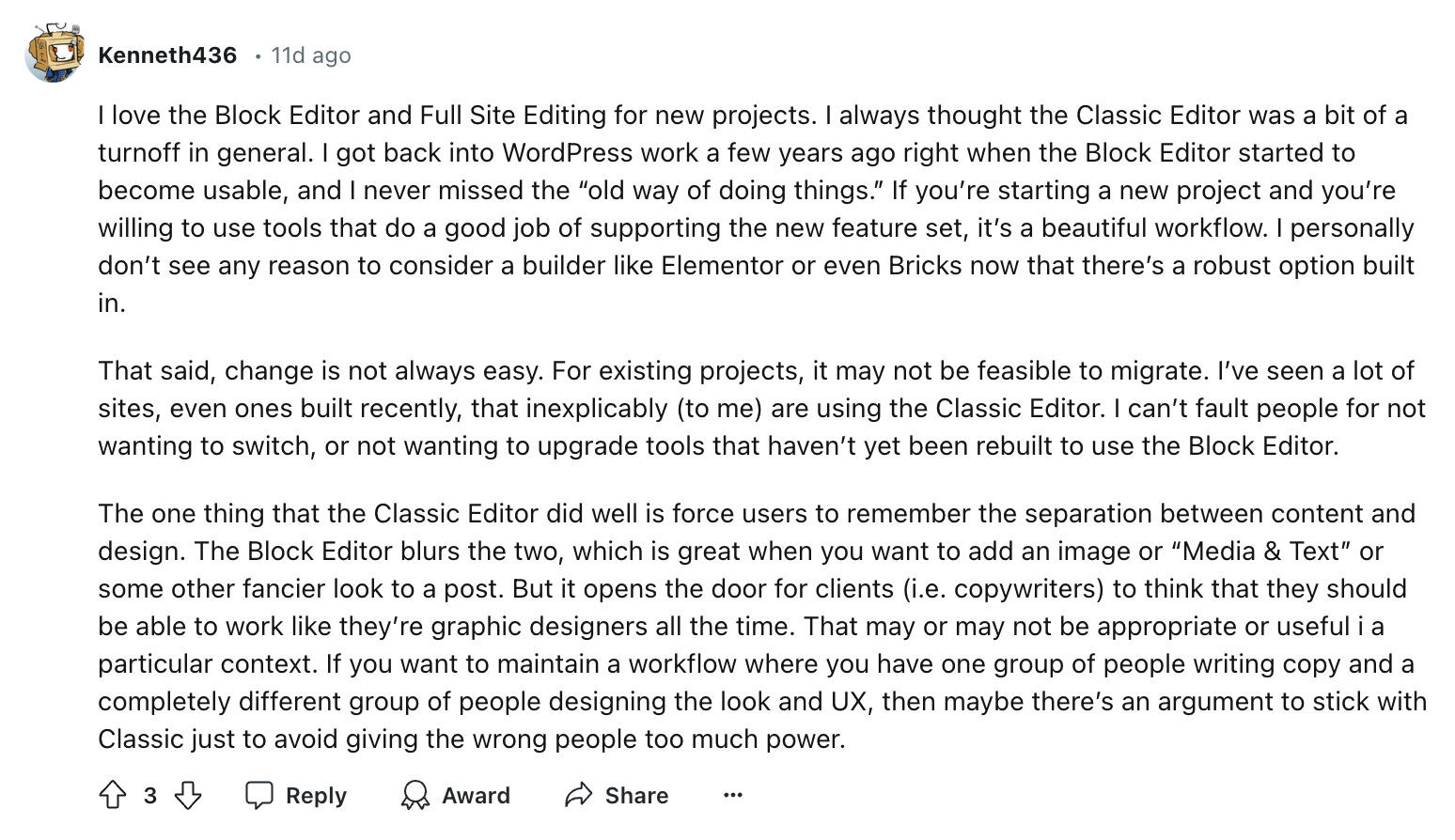Click the 11d ago timestamp link
1455x840 pixels.
tap(310, 55)
